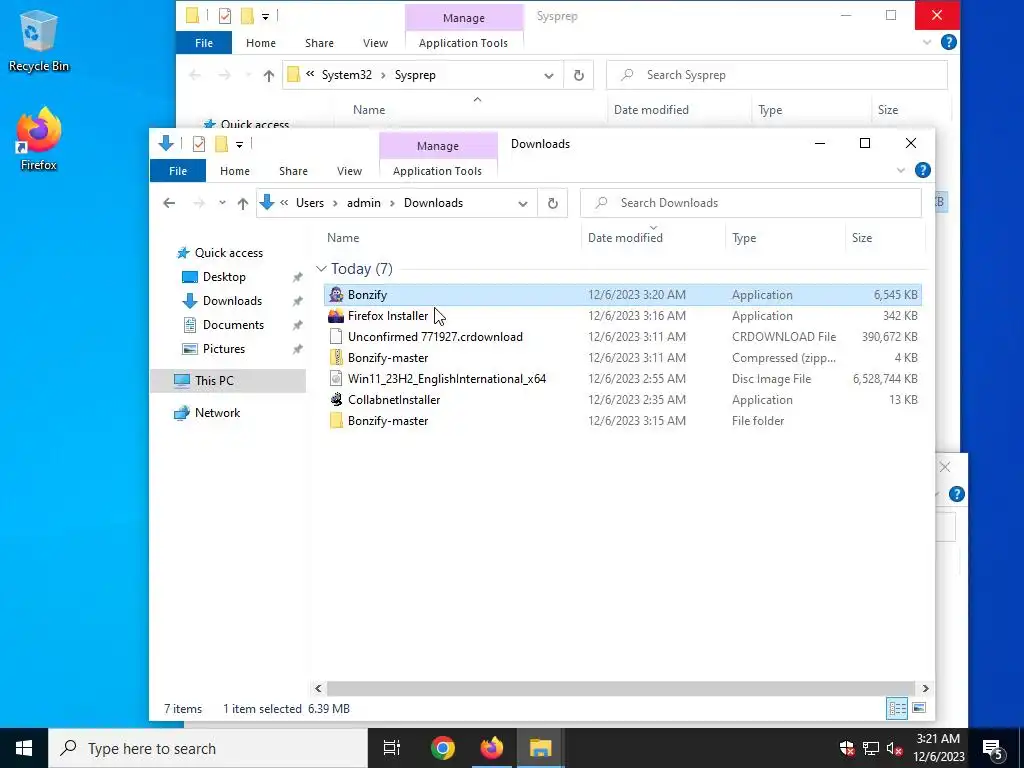This screenshot has height=768, width=1024.
Task: Open Pictures in the navigation pane
Action: point(224,349)
